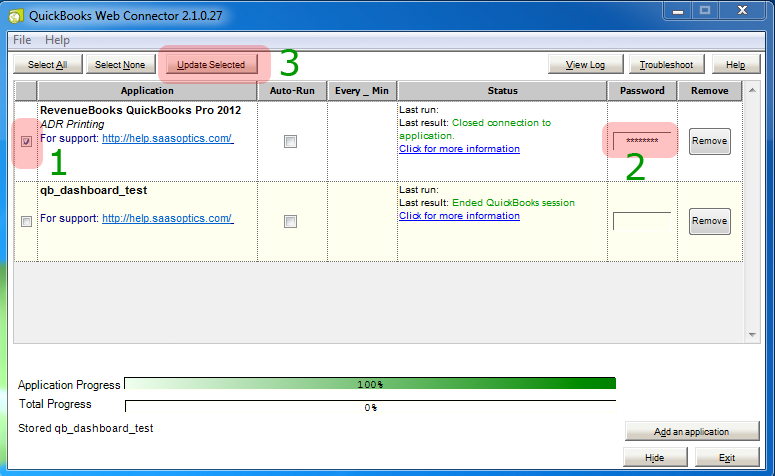Enable Auto-Run for RevenueBooks QuickBooks Pro 2012

click(291, 142)
